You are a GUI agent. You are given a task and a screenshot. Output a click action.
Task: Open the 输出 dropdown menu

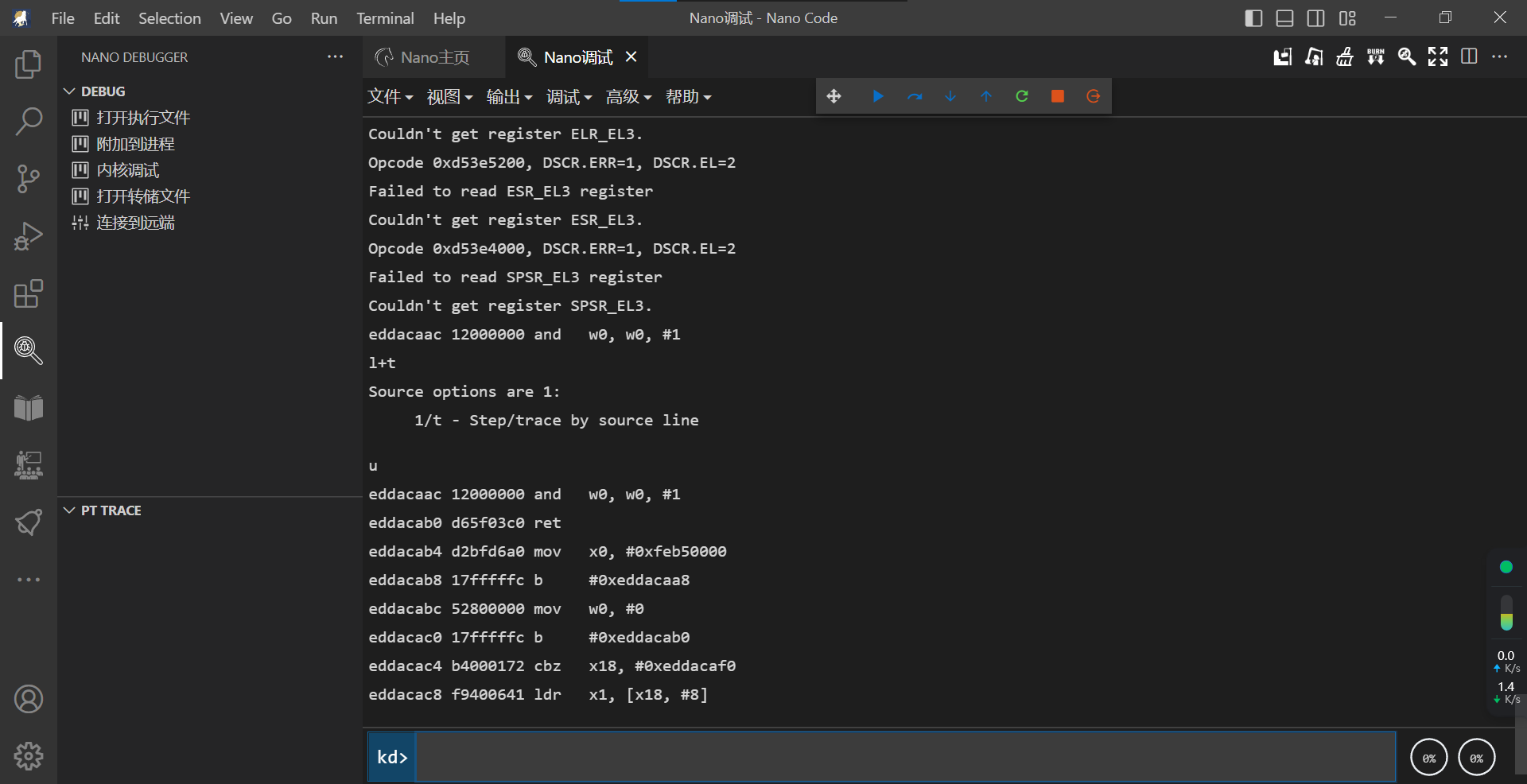pyautogui.click(x=509, y=97)
